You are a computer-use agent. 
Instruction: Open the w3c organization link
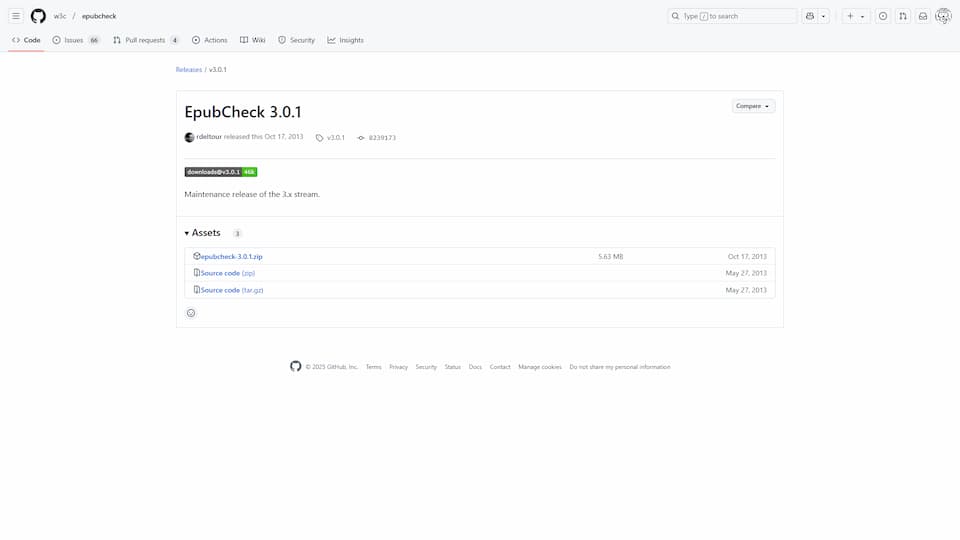(x=60, y=16)
